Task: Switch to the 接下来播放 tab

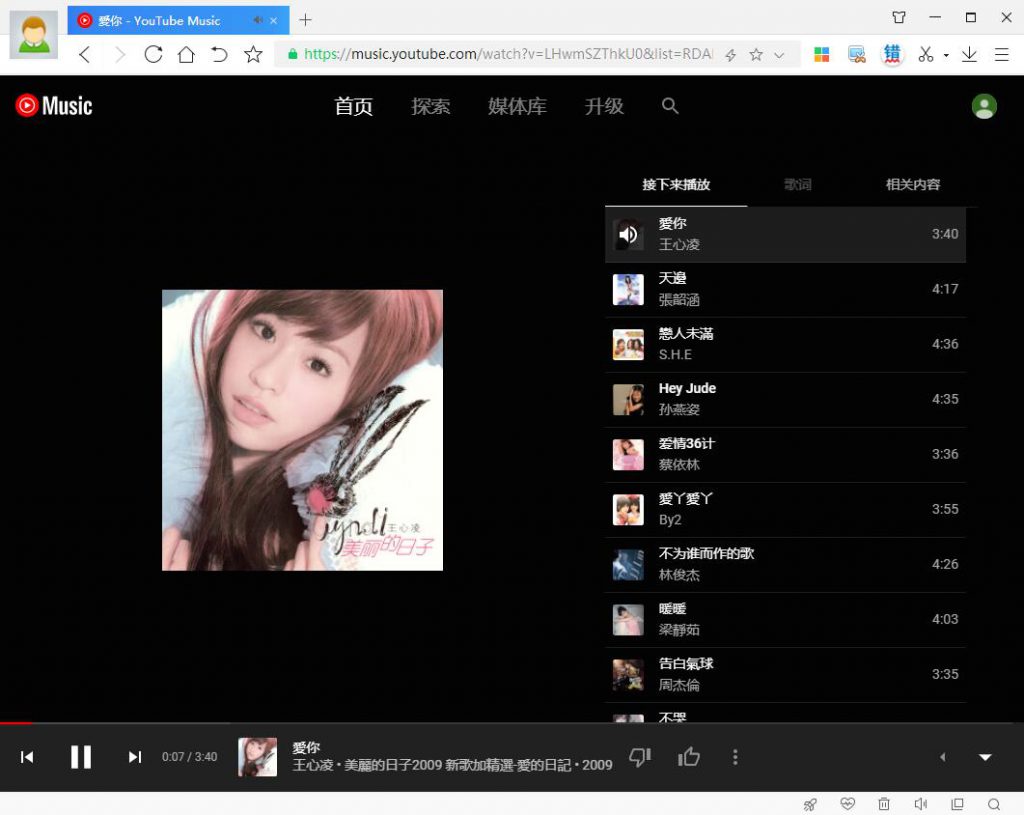Action: (x=676, y=185)
